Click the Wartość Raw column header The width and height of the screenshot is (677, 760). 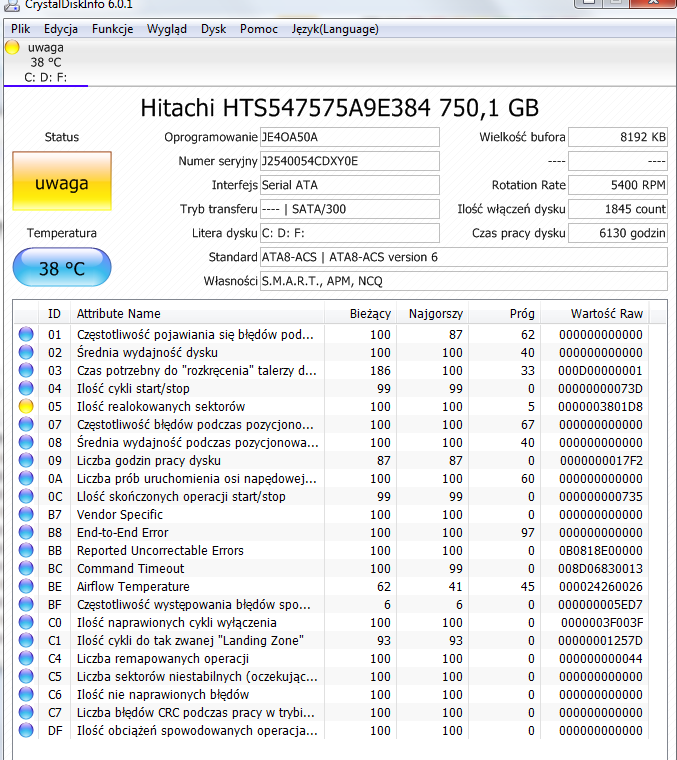click(x=595, y=314)
